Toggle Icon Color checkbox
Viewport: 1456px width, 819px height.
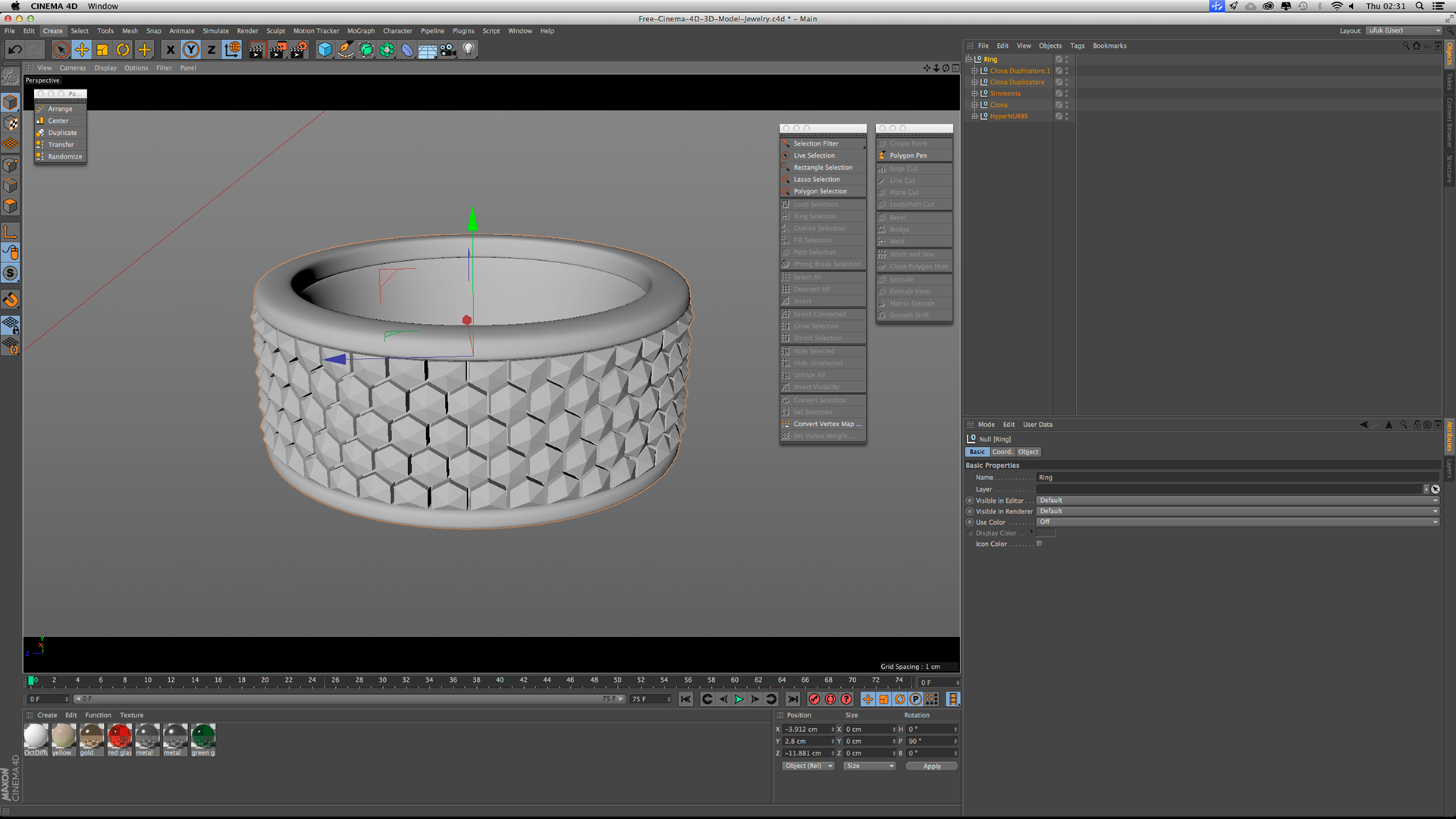pos(1040,544)
